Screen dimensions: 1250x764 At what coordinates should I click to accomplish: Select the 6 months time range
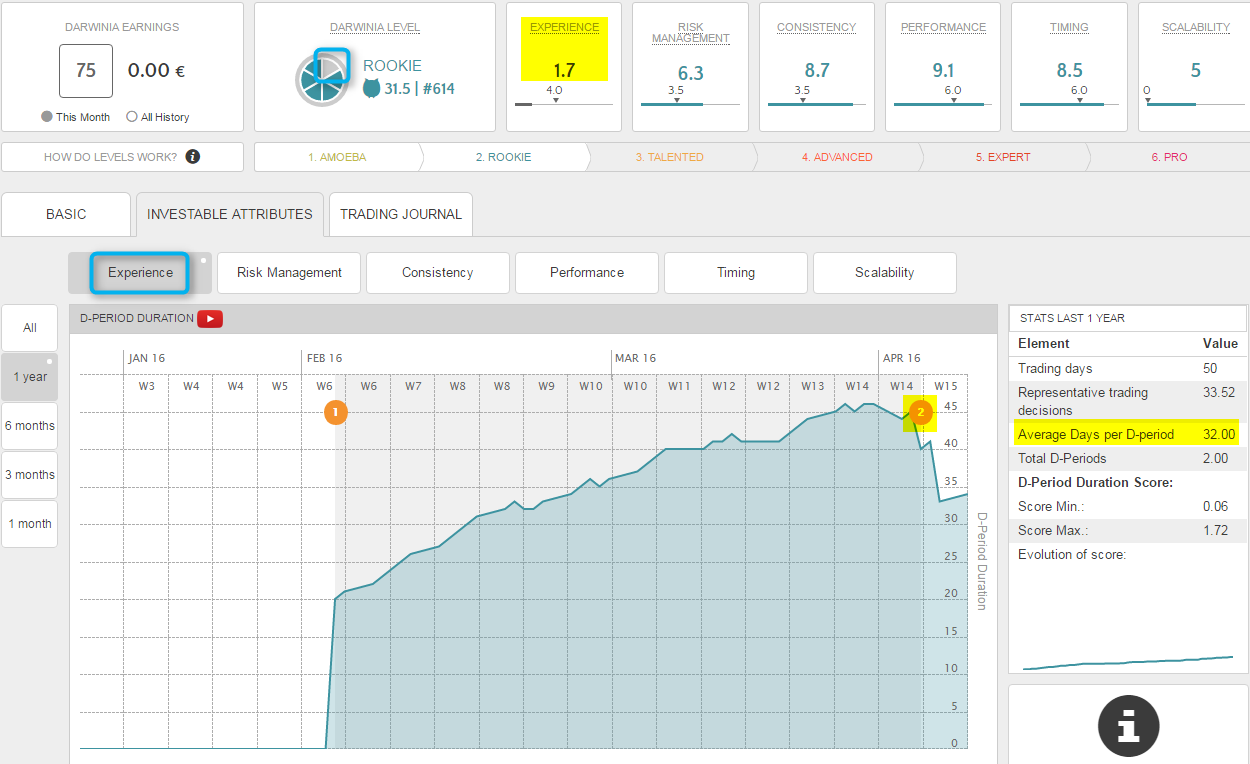30,426
